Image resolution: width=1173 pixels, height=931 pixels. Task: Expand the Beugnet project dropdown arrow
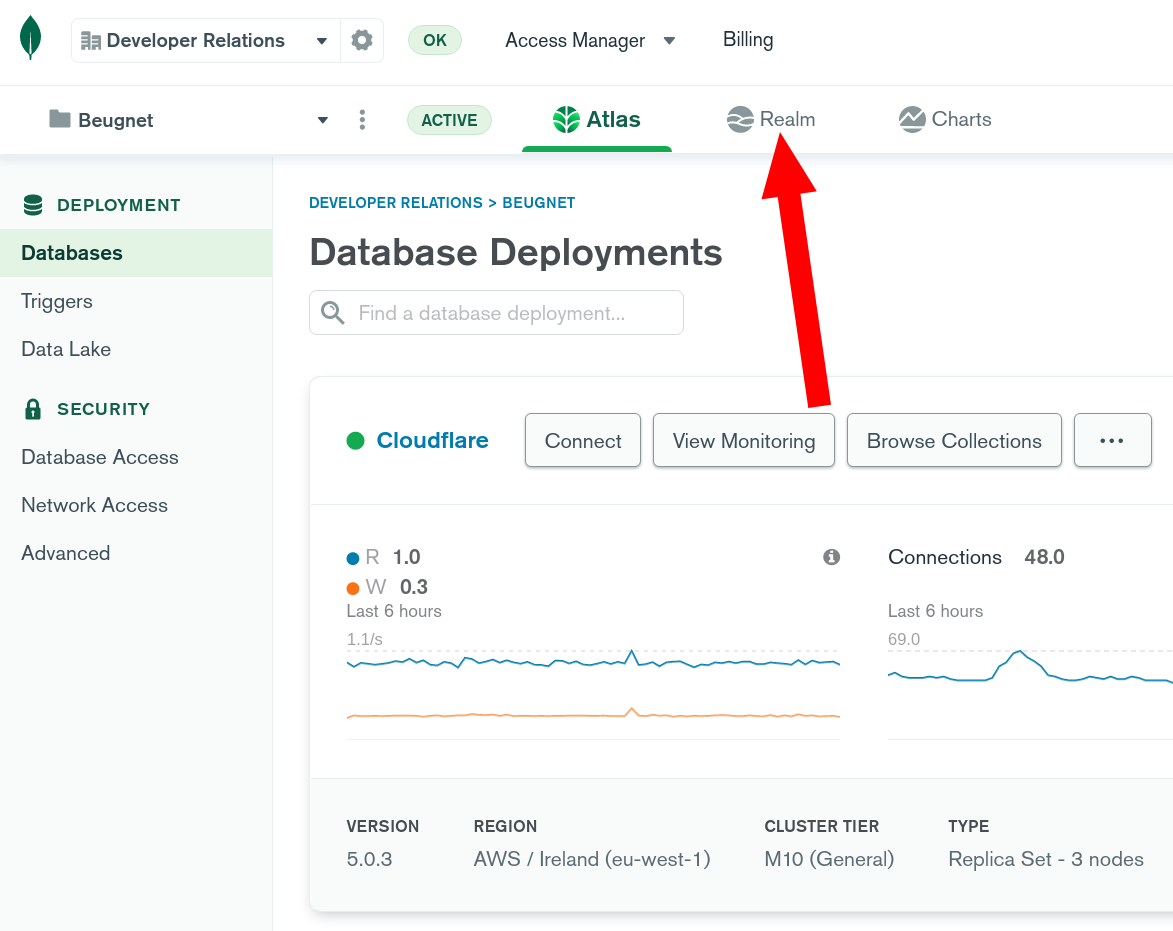click(322, 120)
